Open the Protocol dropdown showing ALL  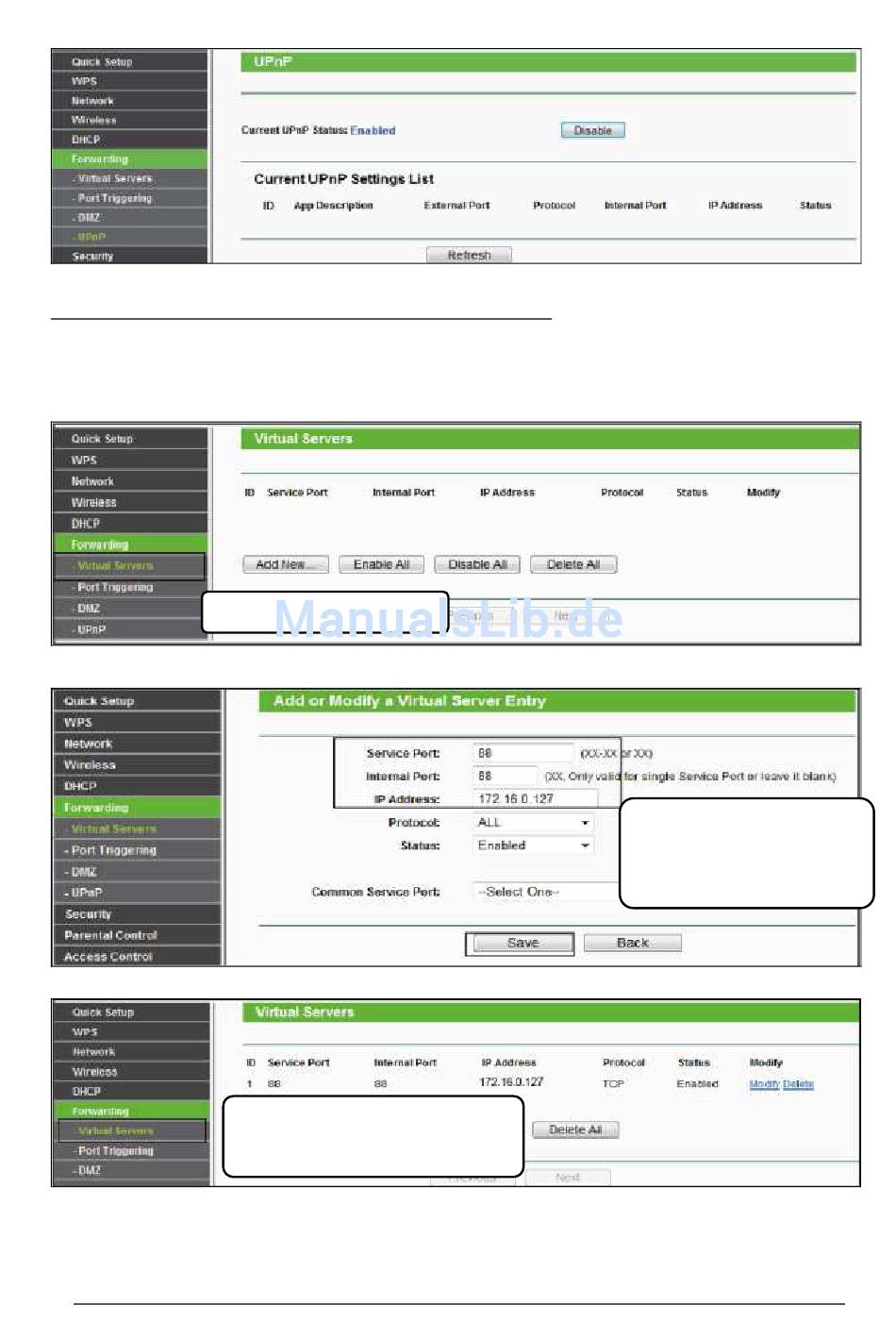tap(533, 823)
